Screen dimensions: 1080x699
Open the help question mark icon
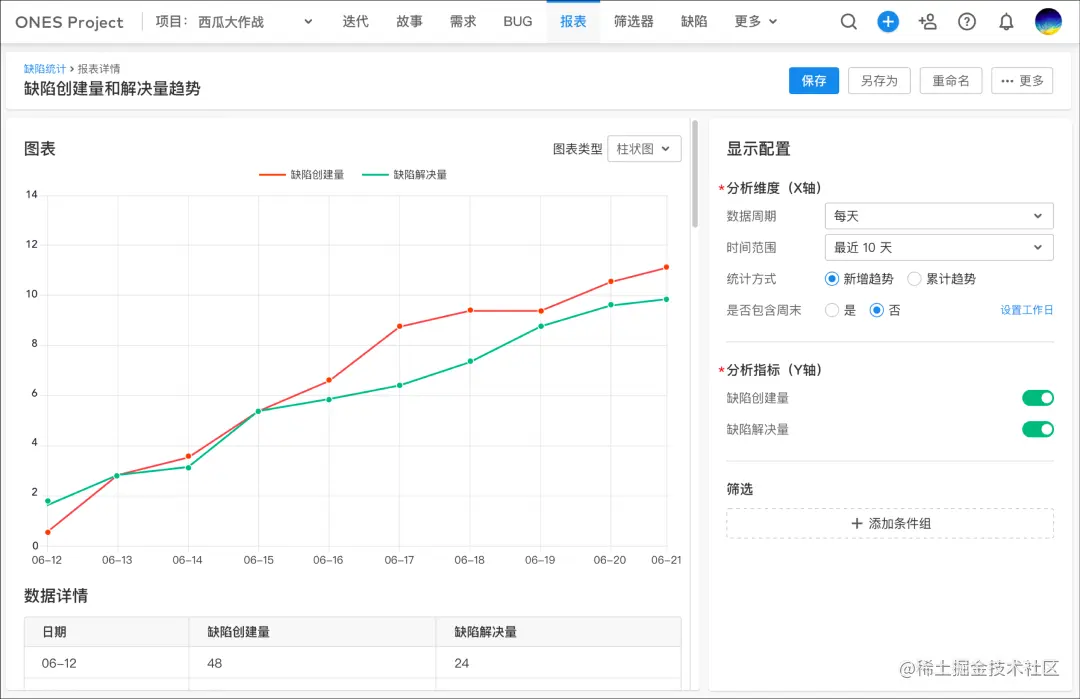967,22
